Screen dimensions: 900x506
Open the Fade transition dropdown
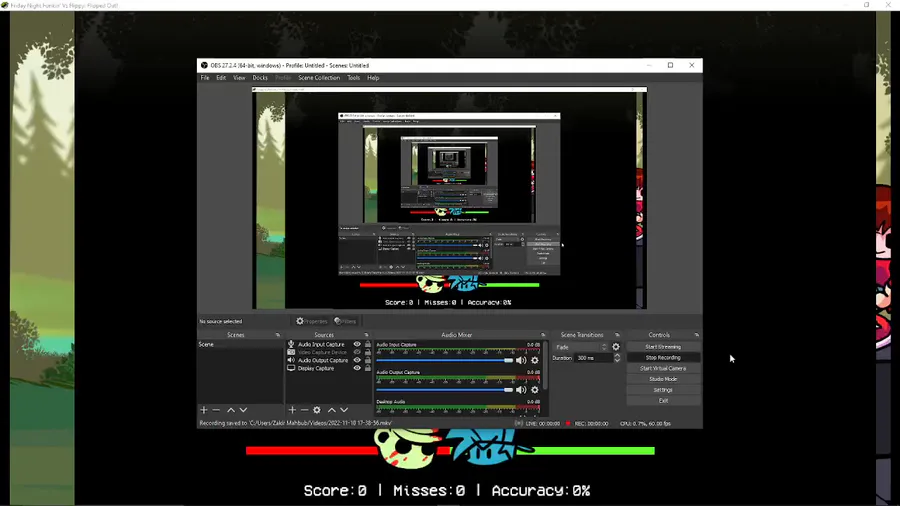click(580, 347)
